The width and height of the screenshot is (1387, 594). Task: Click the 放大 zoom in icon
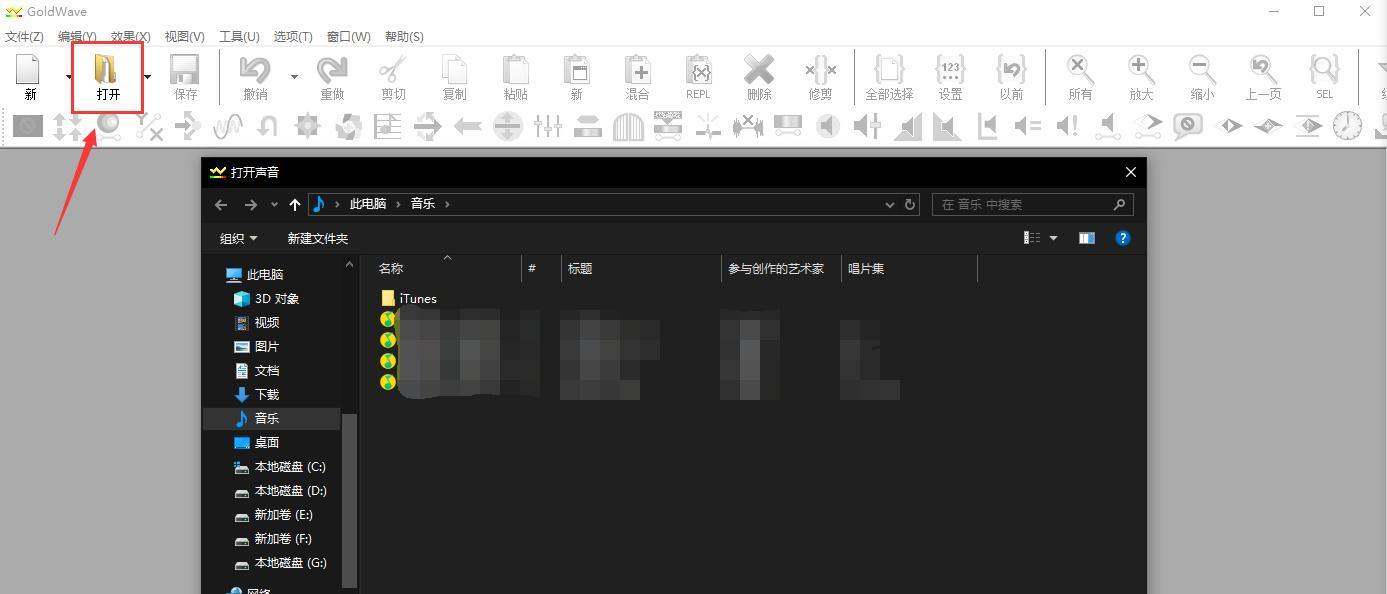1141,70
